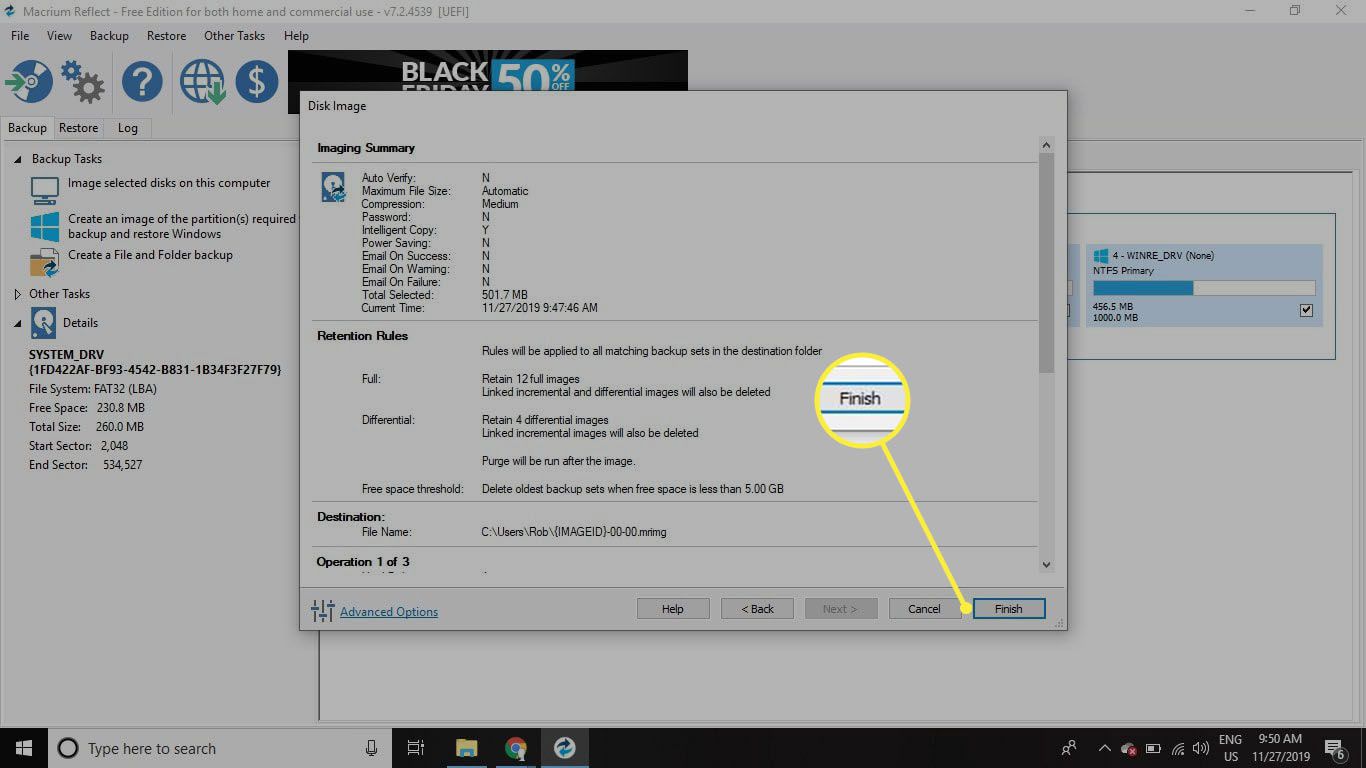Screen dimensions: 1366x768
Task: Click the globe download update icon
Action: point(202,82)
